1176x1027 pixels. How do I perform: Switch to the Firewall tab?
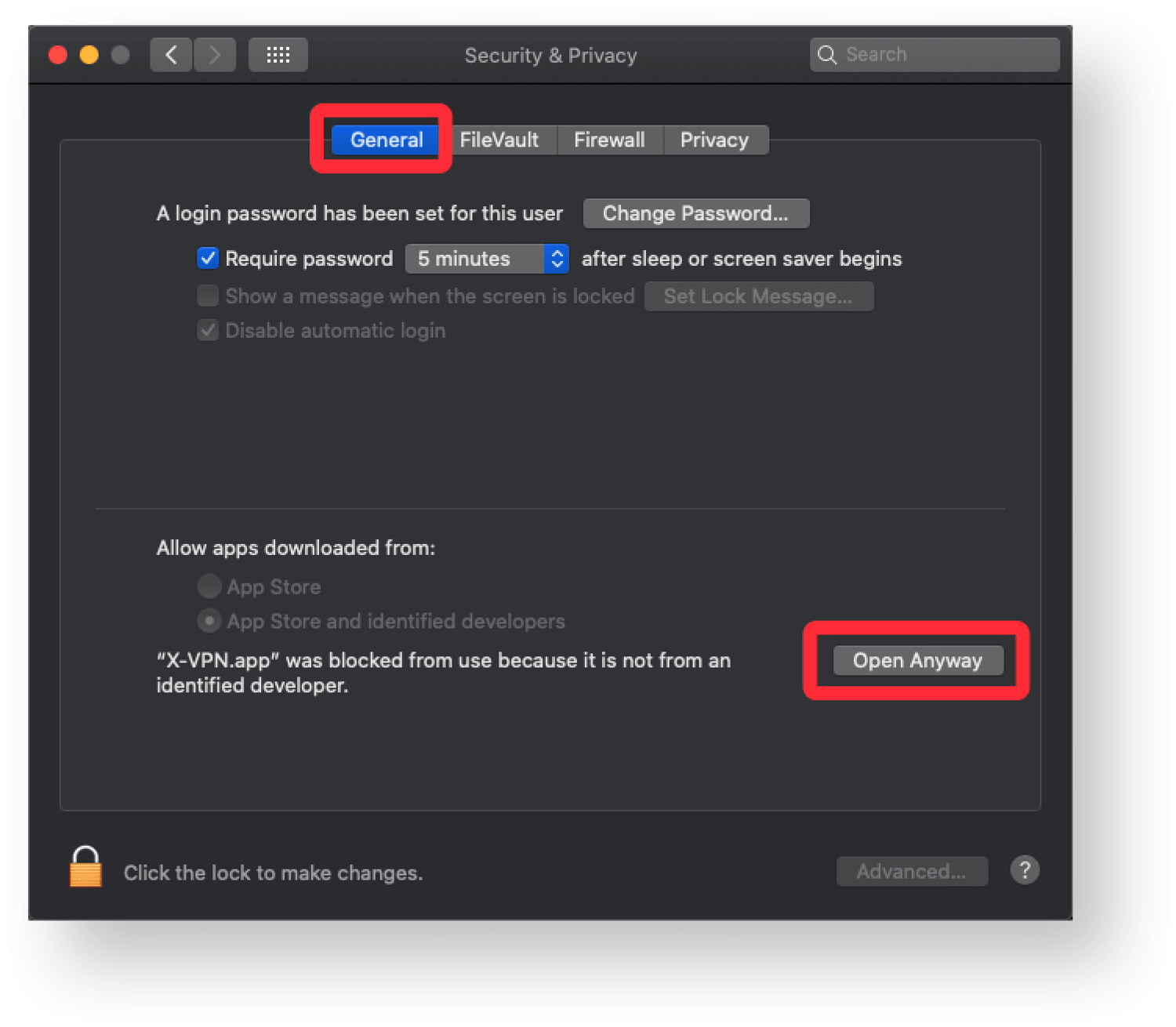609,140
